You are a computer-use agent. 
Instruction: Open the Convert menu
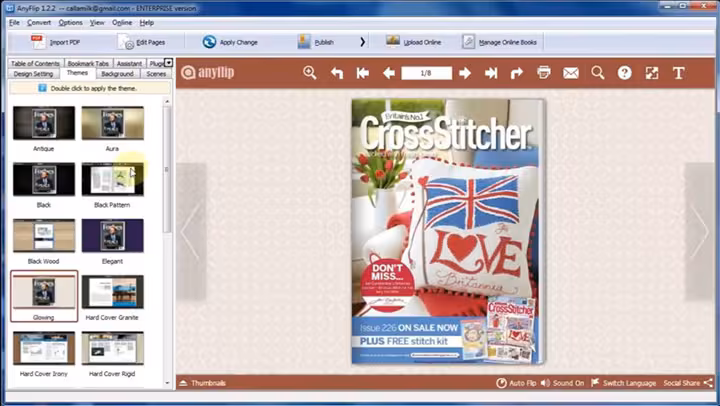39,23
